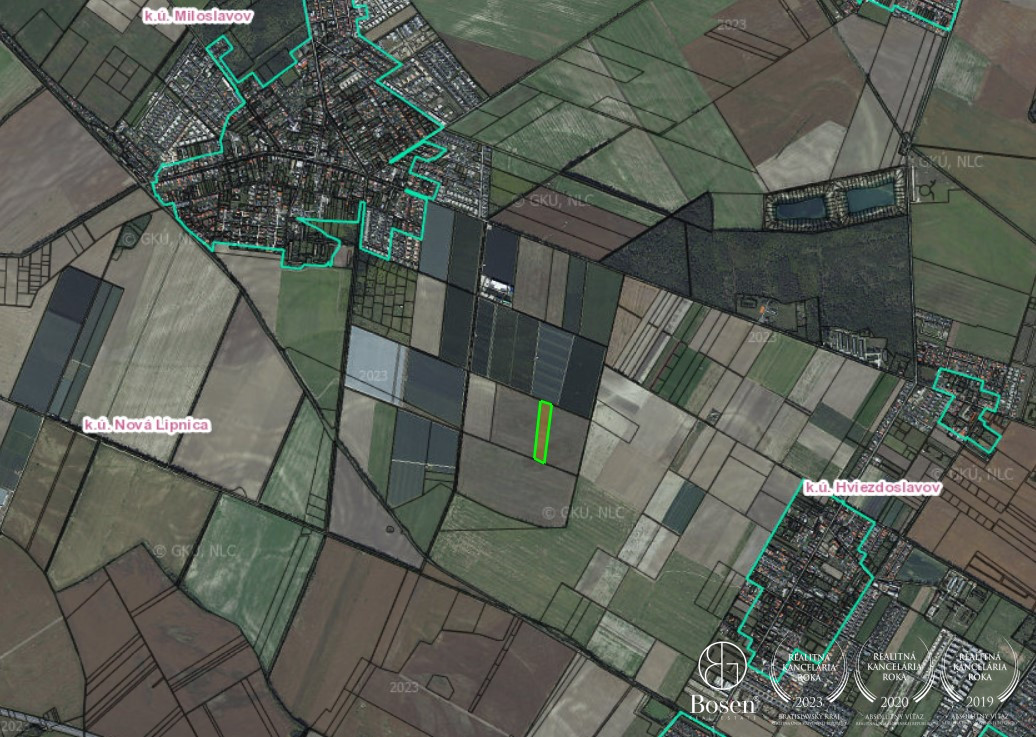Click the GKÚ, NLC watermark below highlighted parcel

[582, 513]
